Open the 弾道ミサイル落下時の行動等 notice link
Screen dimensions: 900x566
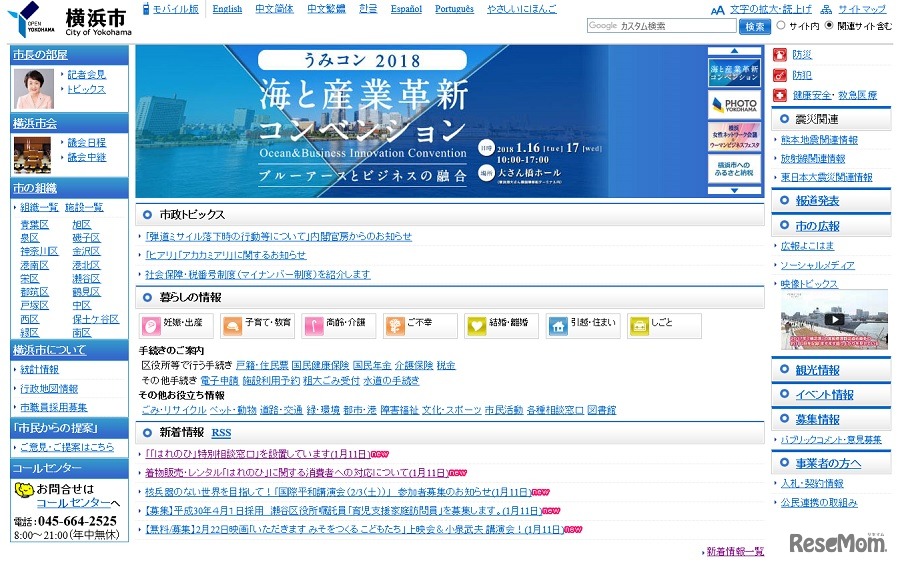click(278, 237)
